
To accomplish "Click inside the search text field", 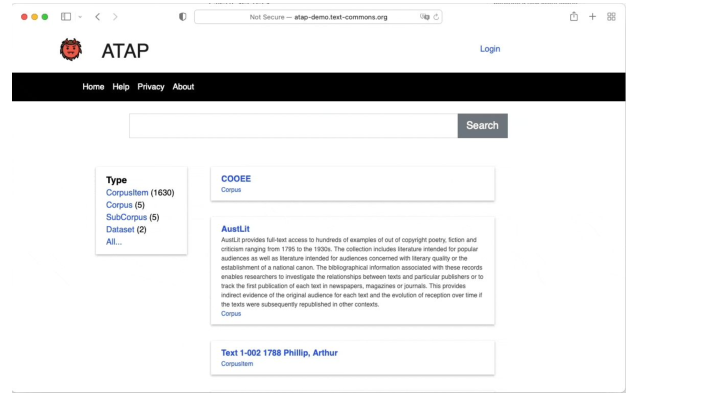I will [x=293, y=126].
